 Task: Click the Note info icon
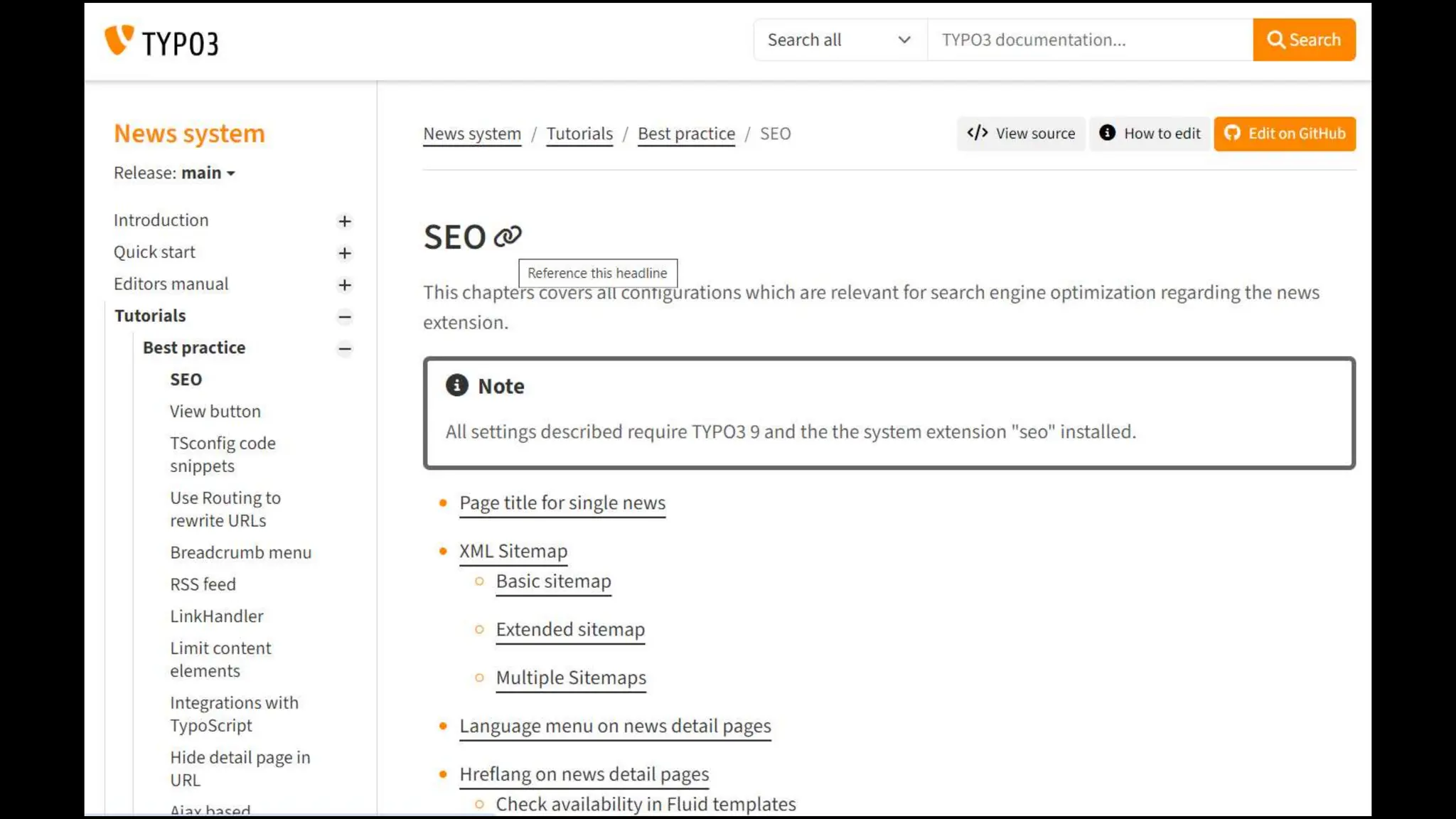tap(456, 385)
